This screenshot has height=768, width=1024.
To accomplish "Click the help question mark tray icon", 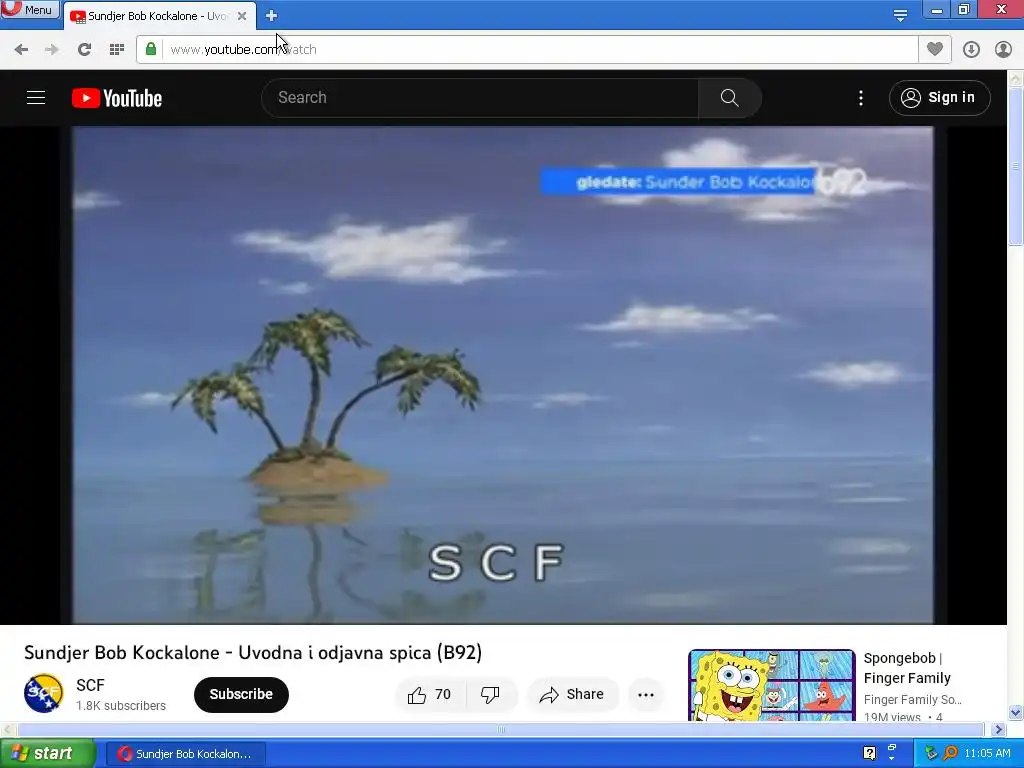I will (869, 753).
